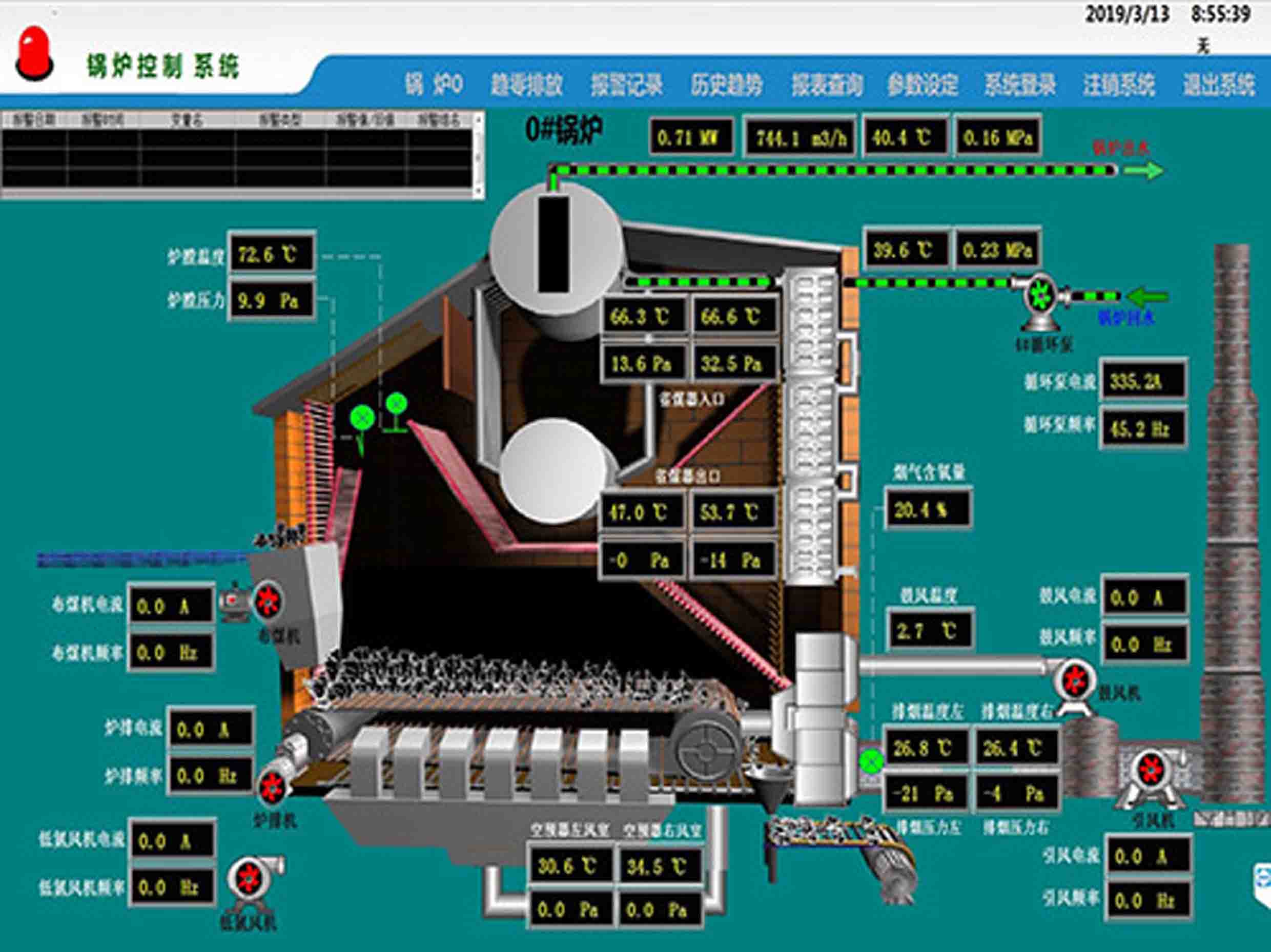The height and width of the screenshot is (952, 1271).
Task: Click the circulation pump frequency 45.2 Hz field
Action: 1143,428
